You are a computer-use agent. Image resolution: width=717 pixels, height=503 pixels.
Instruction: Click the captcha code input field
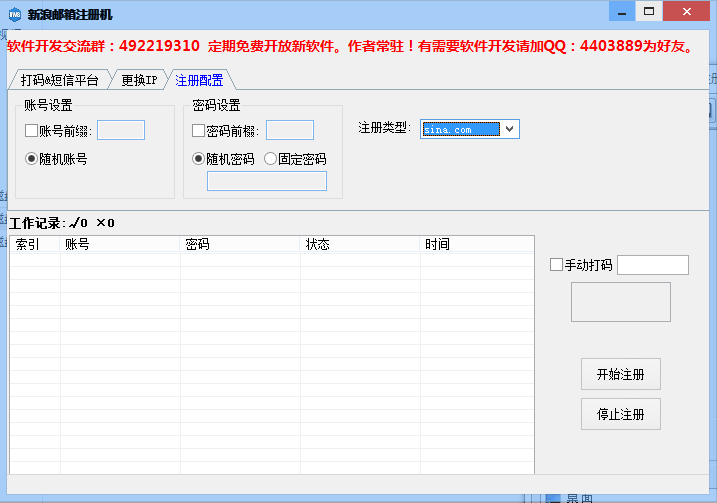tap(653, 265)
